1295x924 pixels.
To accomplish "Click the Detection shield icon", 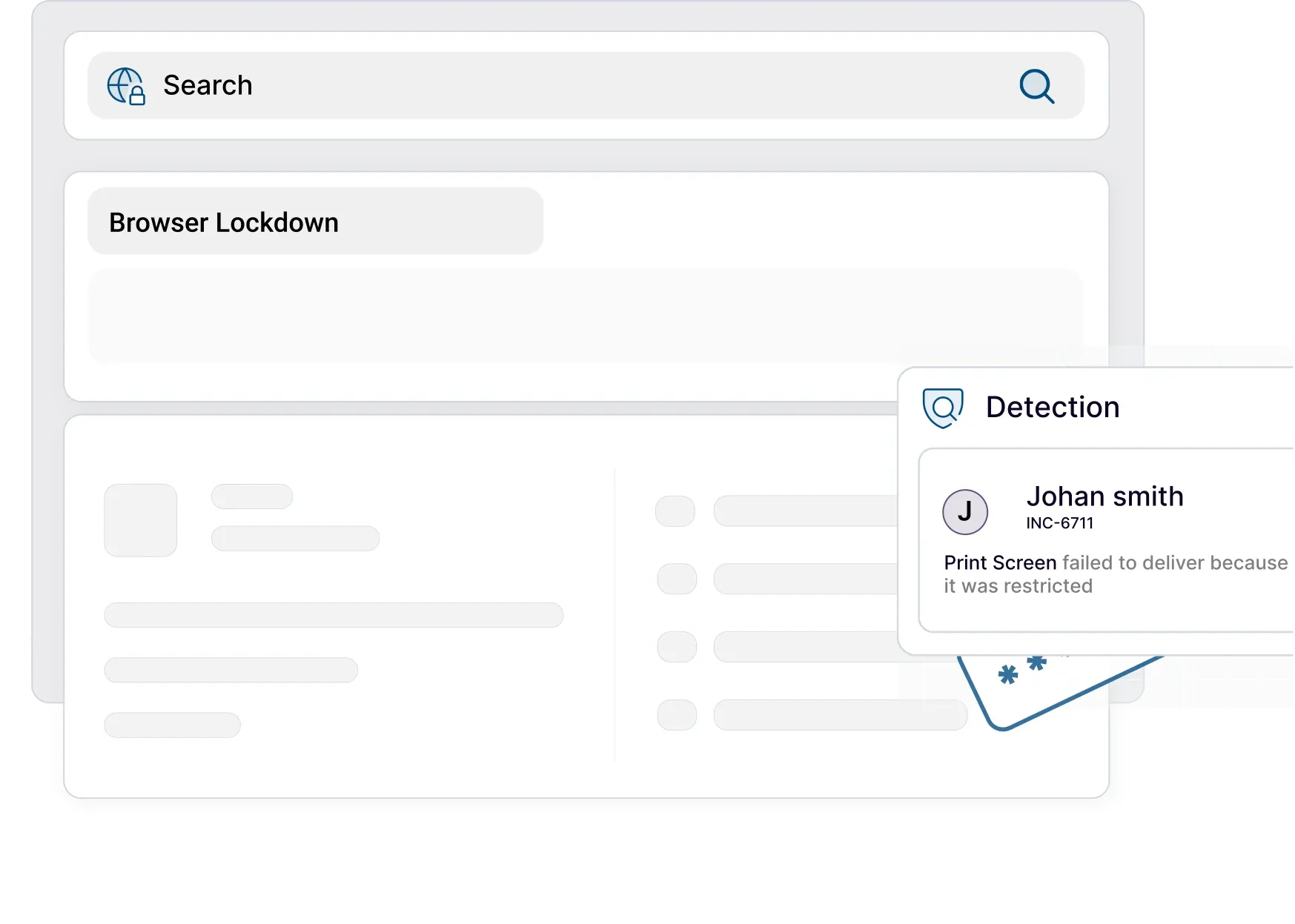I will [943, 408].
